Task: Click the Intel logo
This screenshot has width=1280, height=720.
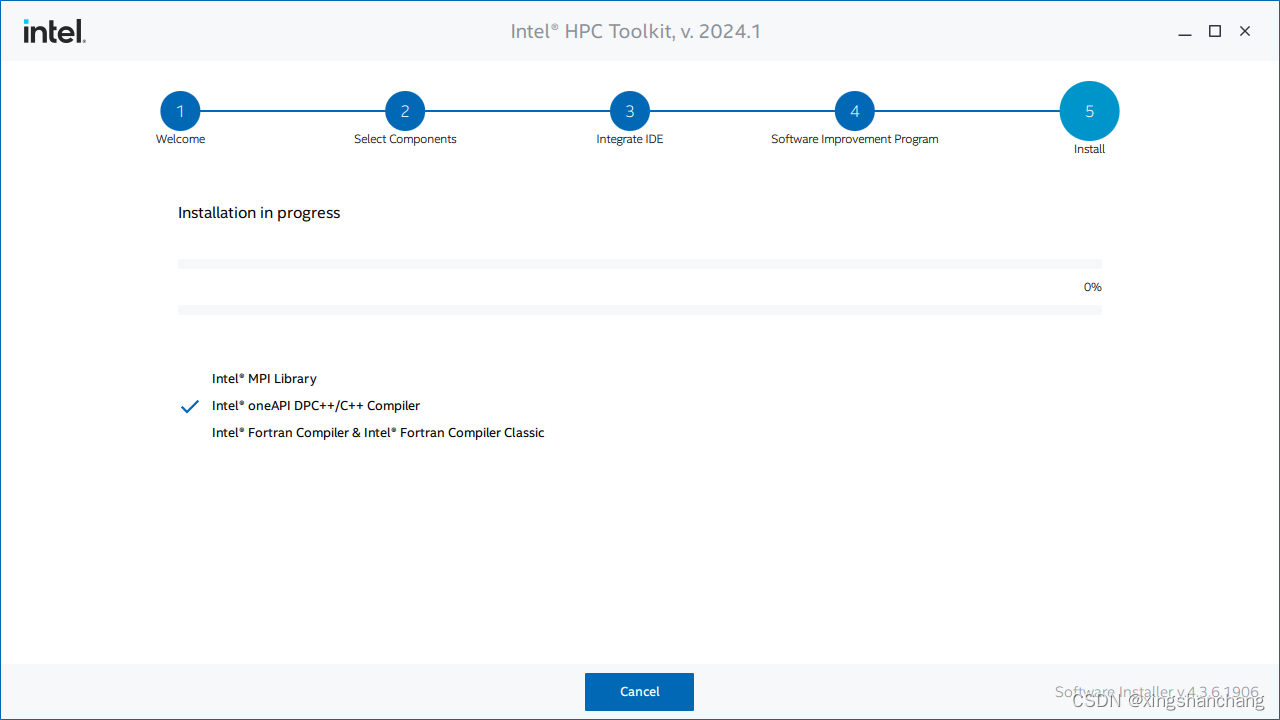Action: 55,32
